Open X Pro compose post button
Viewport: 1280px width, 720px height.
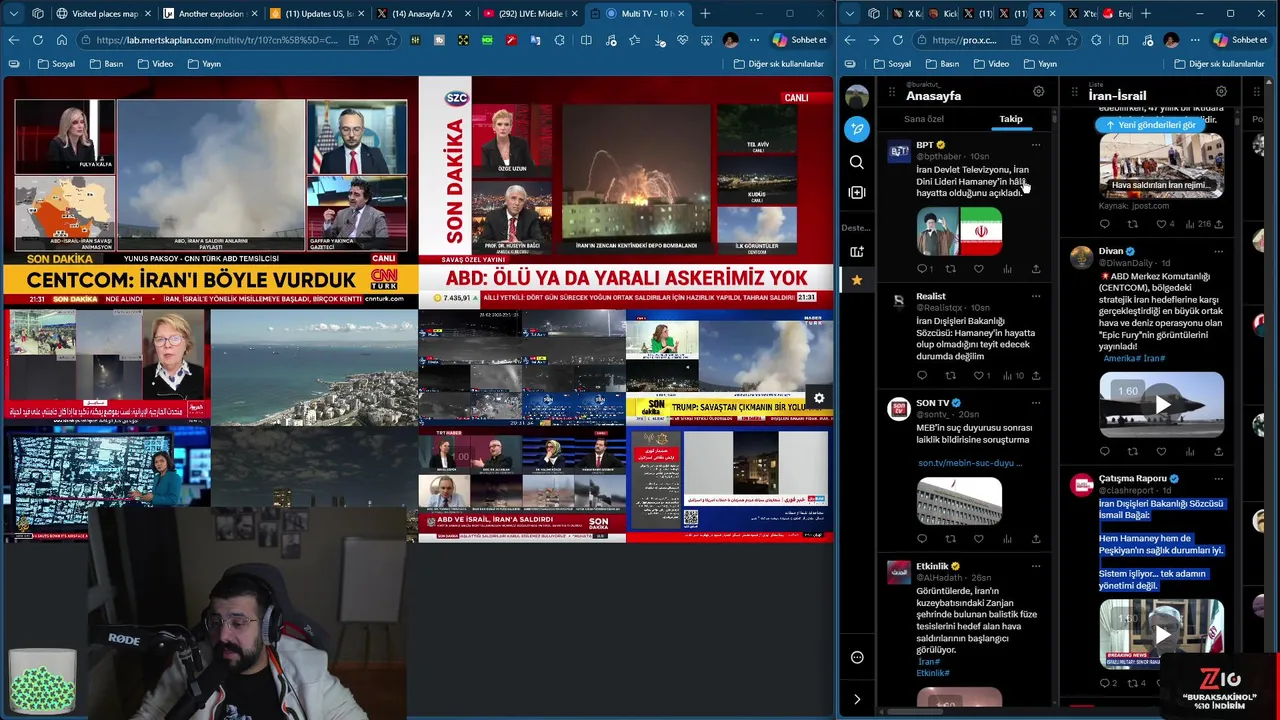coord(857,129)
